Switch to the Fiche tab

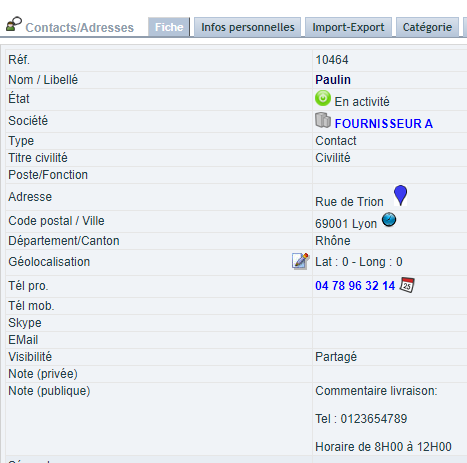coord(169,27)
